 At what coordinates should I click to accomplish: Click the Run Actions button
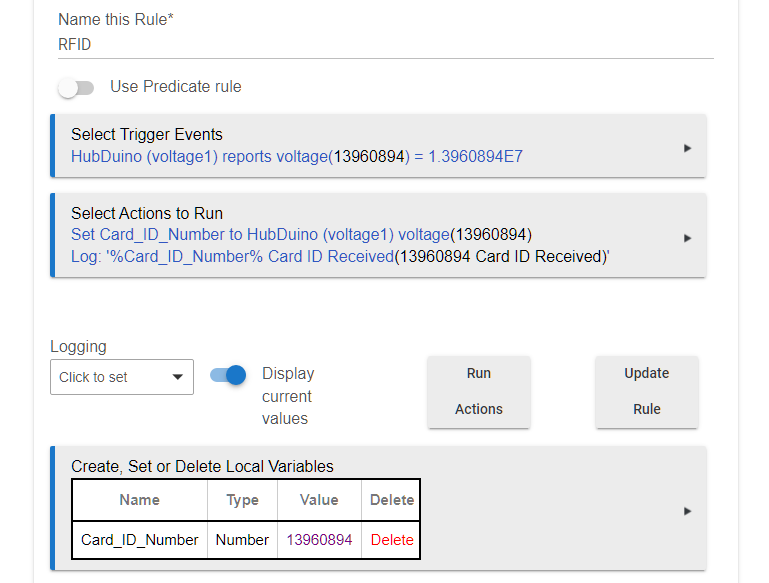pyautogui.click(x=479, y=392)
